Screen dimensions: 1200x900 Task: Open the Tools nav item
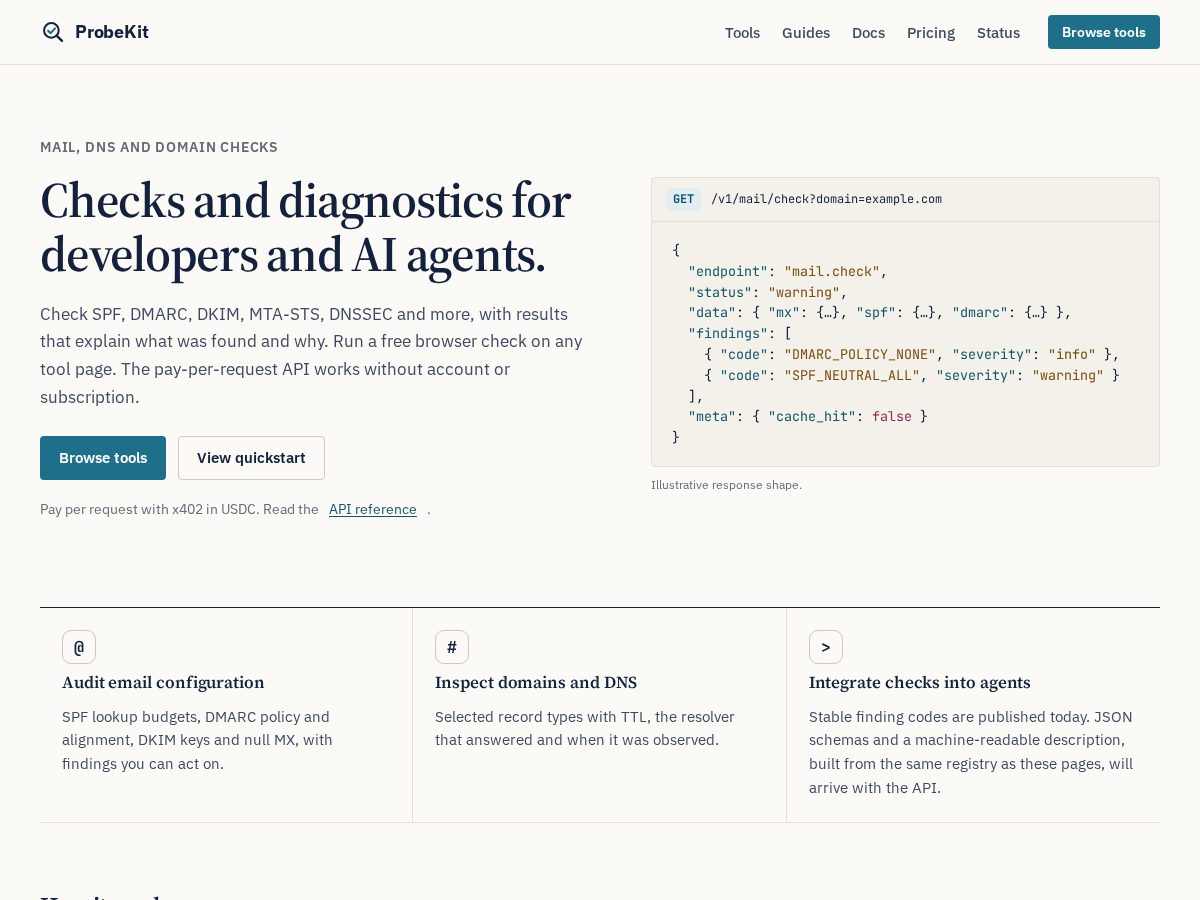742,33
